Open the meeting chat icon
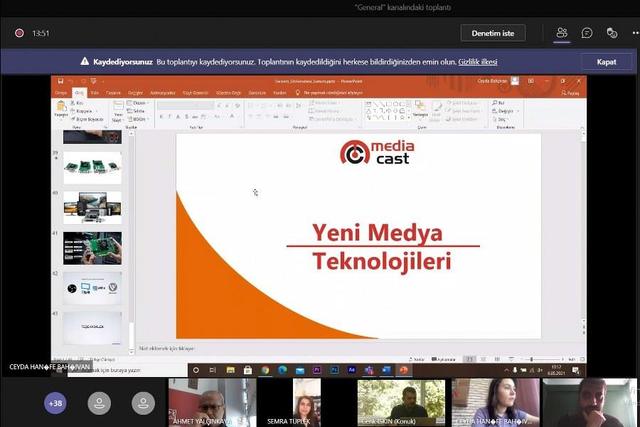 coord(587,33)
